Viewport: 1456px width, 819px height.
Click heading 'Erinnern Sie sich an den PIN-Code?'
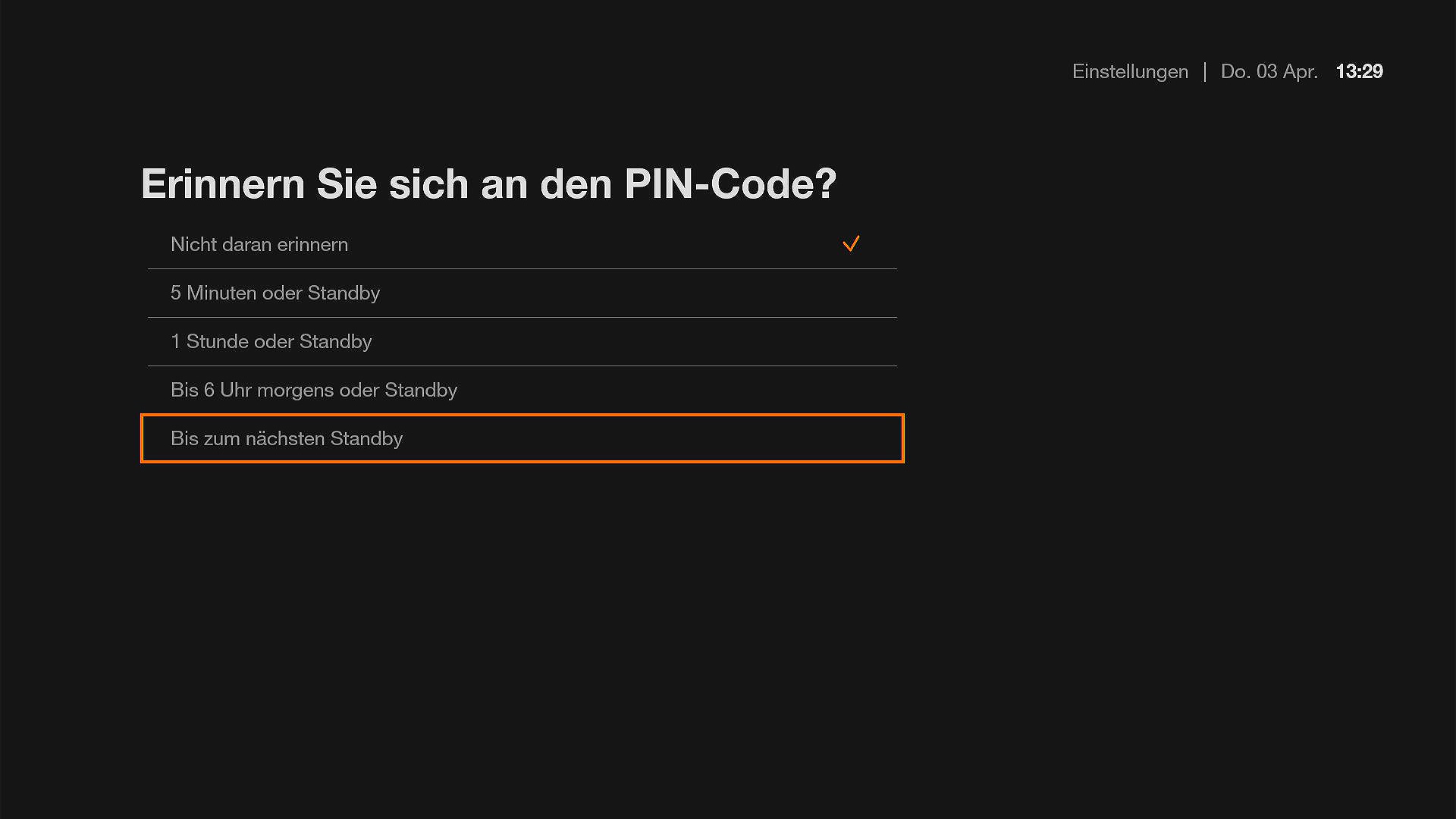pyautogui.click(x=488, y=184)
